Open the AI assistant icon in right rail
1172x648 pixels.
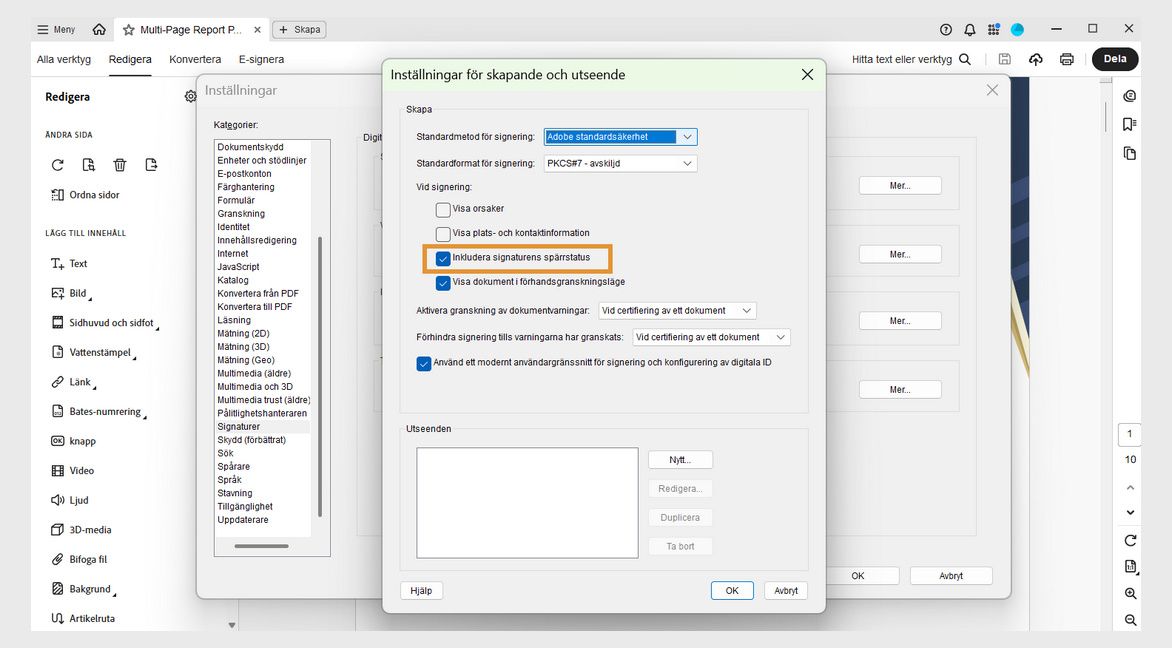tap(1129, 96)
